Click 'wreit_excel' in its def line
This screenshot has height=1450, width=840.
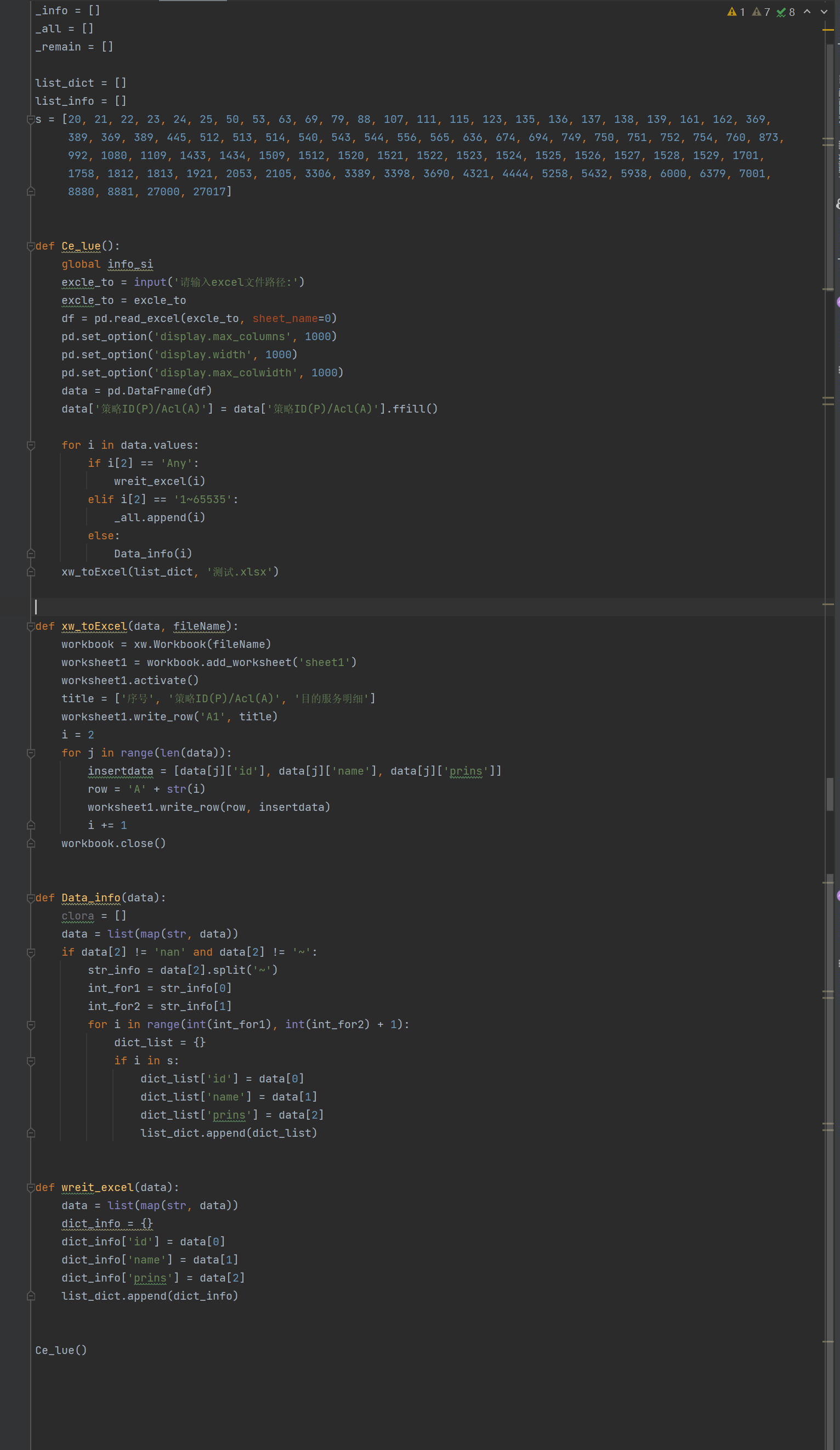97,1188
